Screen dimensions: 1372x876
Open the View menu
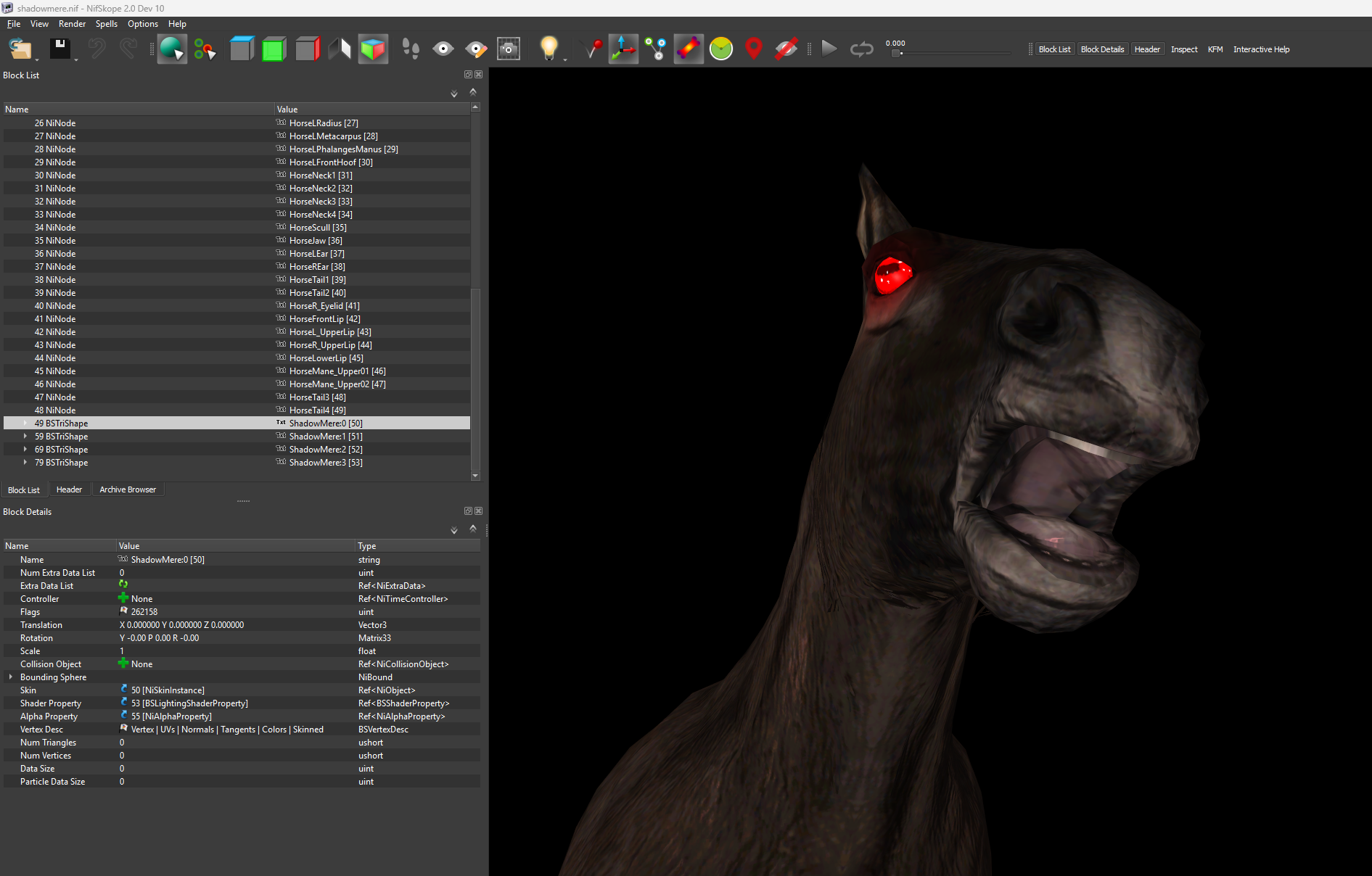[39, 24]
